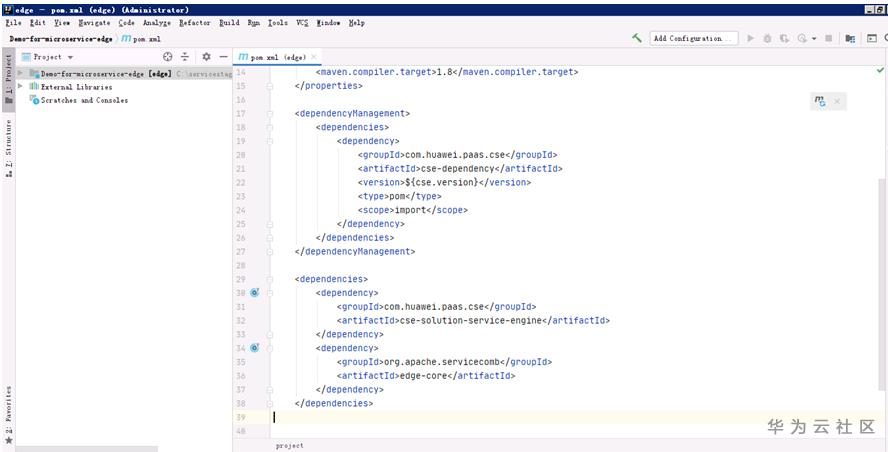Image resolution: width=888 pixels, height=452 pixels.
Task: Collapse dependencies fold on line 29
Action: (270, 279)
